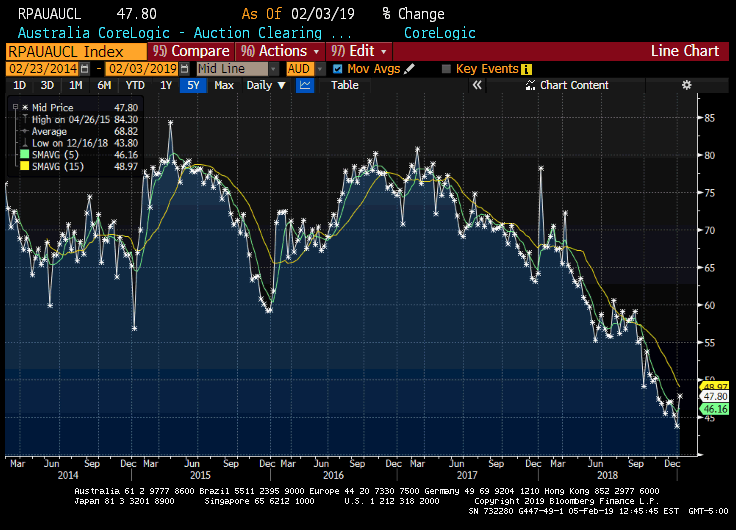Expand the Edit menu

pyautogui.click(x=359, y=51)
